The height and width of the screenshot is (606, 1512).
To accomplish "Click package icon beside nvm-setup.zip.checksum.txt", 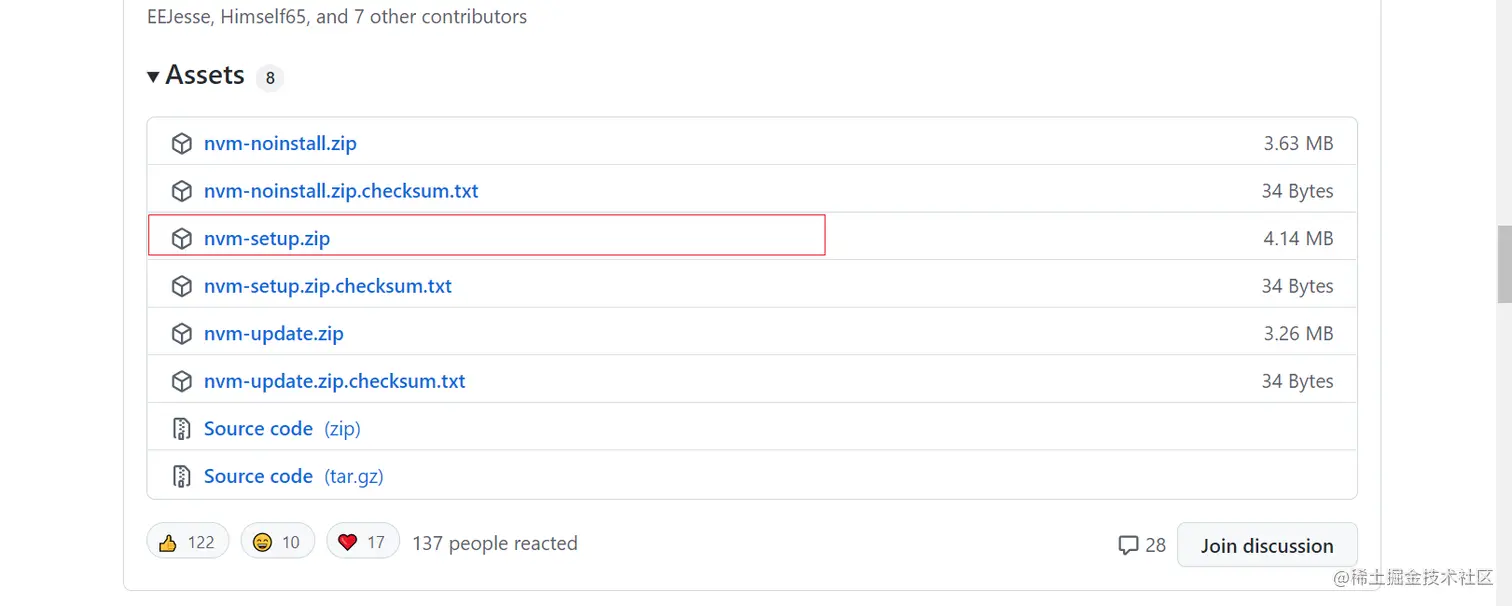I will point(181,286).
